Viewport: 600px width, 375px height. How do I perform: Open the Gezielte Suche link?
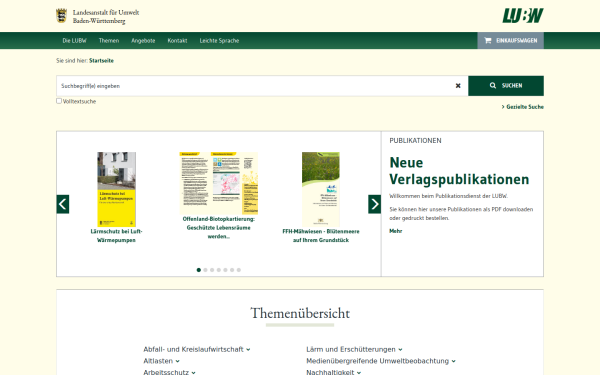click(523, 107)
